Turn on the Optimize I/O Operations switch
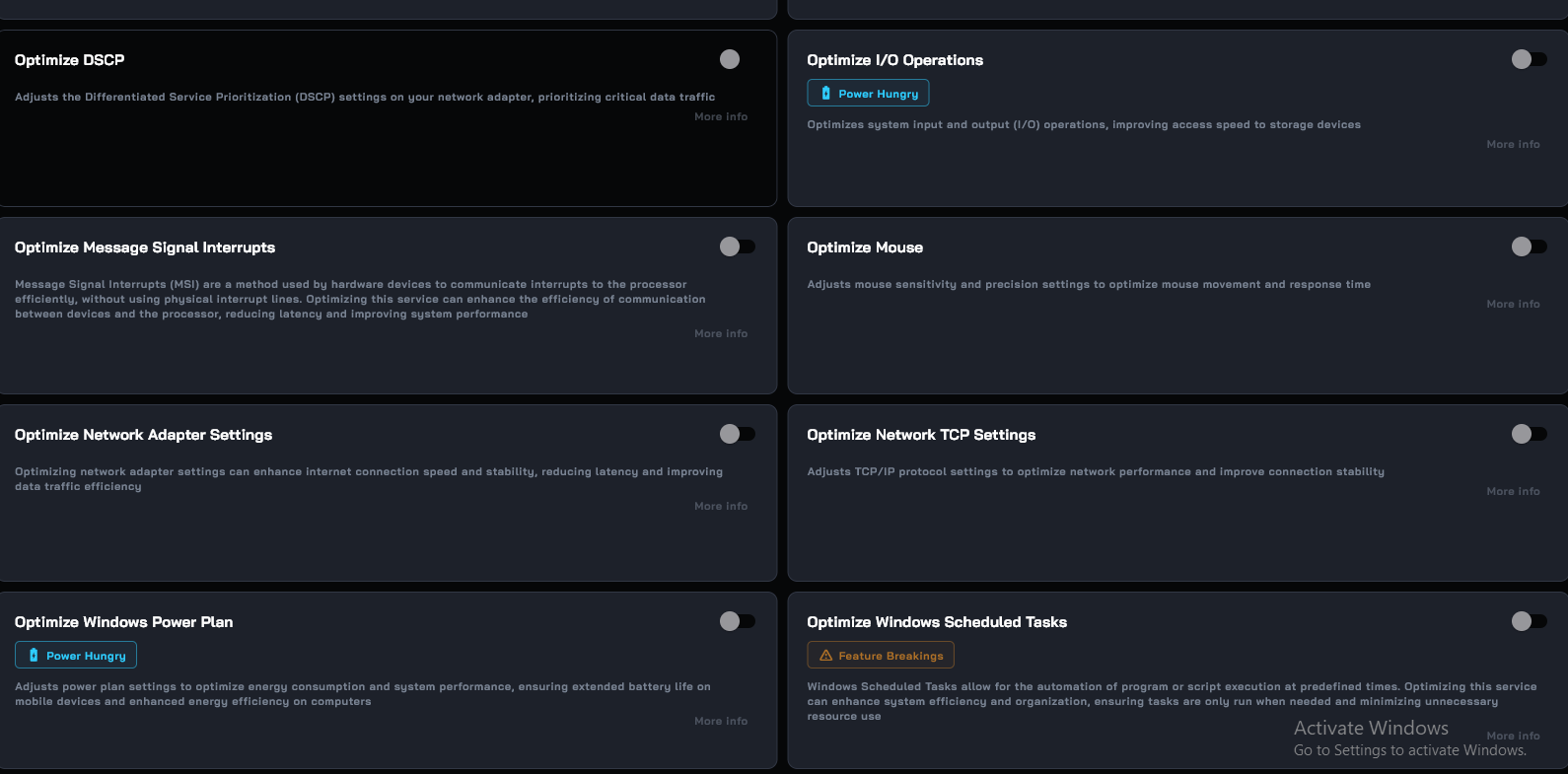1568x774 pixels. (1530, 59)
